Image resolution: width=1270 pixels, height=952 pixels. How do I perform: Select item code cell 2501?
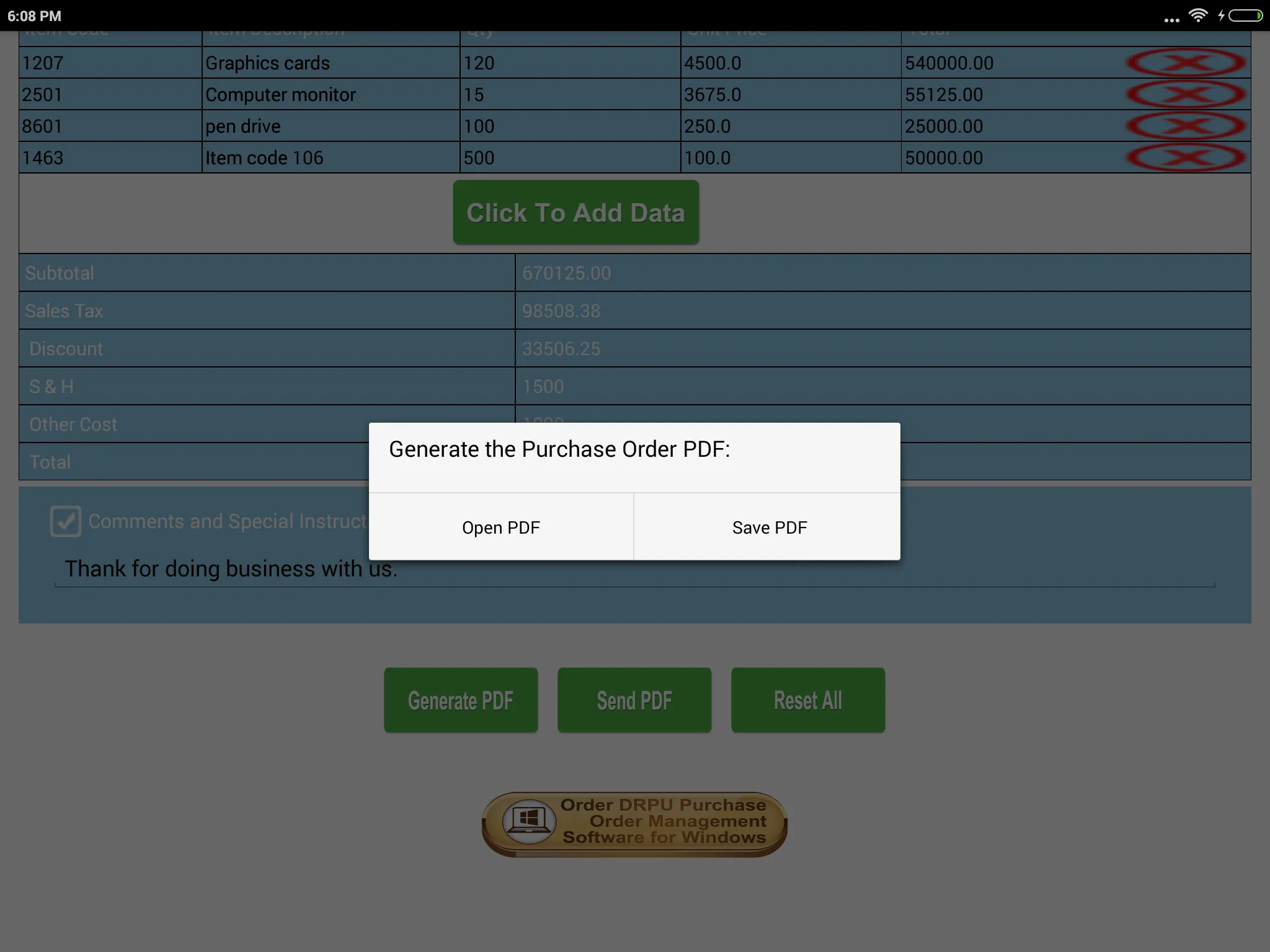110,94
